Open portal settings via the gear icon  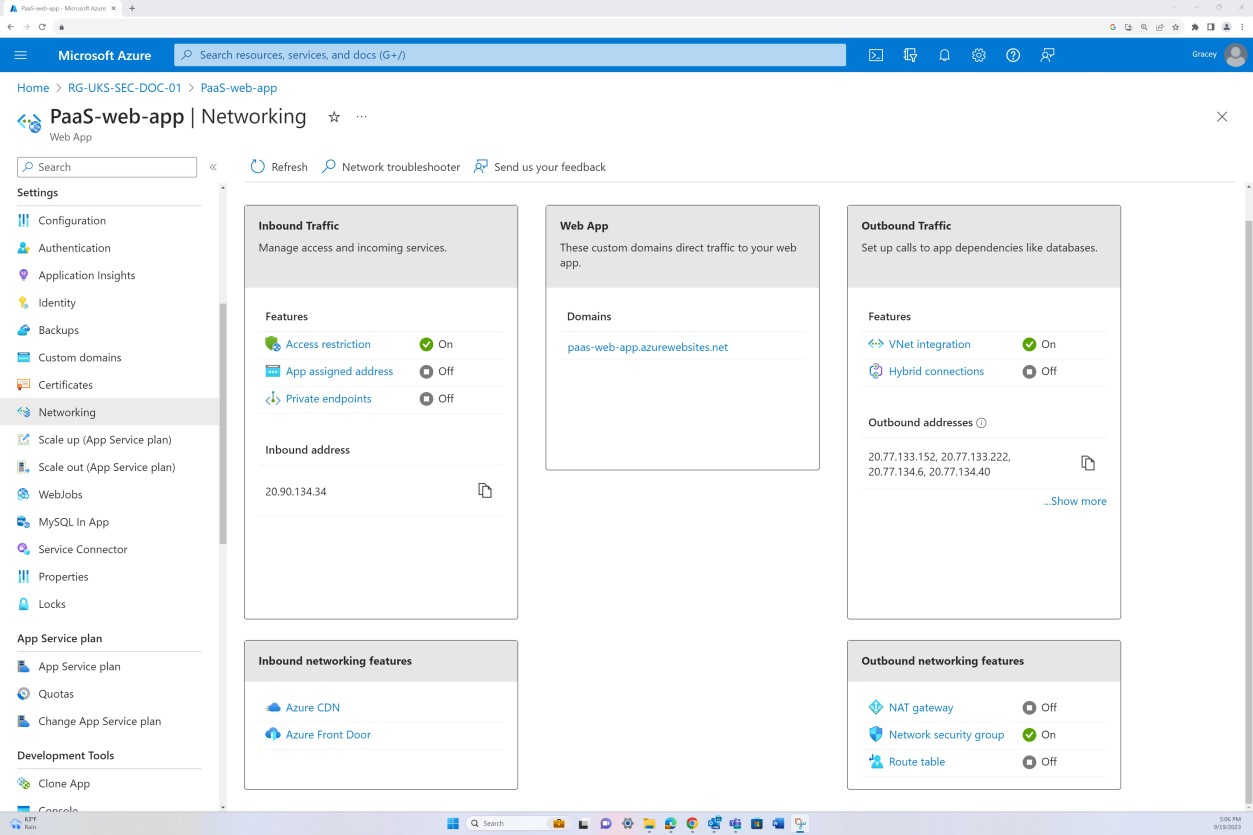coord(978,55)
